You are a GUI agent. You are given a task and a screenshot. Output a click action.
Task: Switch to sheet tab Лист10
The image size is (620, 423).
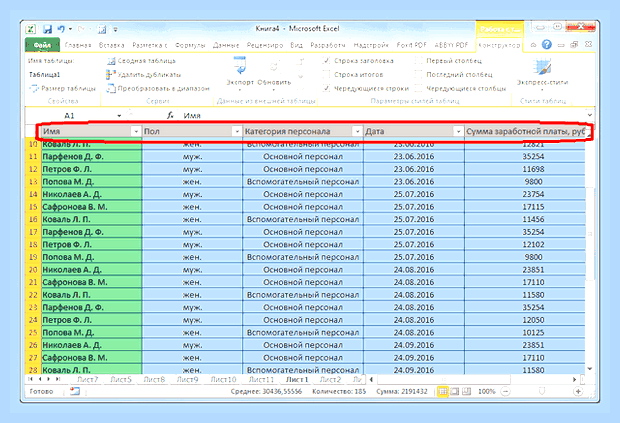pos(223,379)
